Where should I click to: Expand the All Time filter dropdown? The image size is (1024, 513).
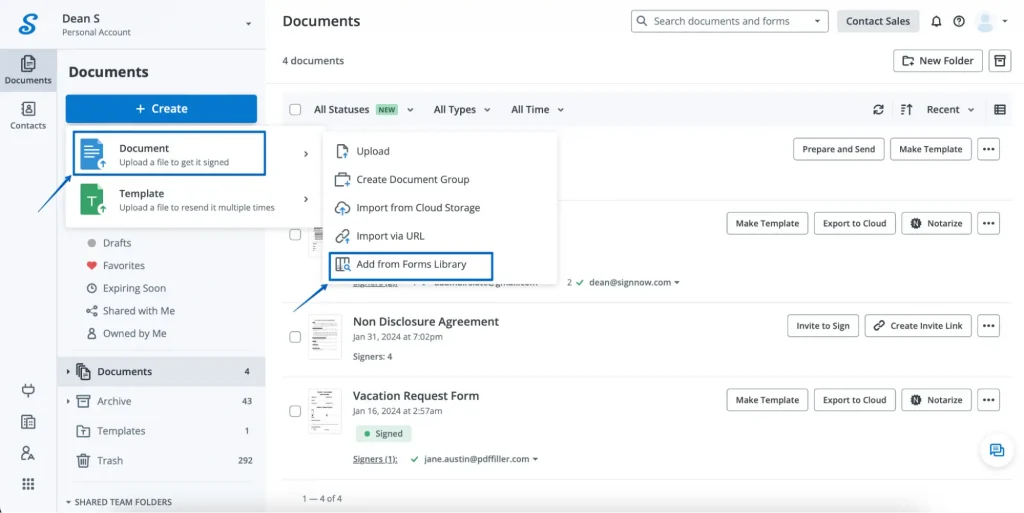click(537, 110)
